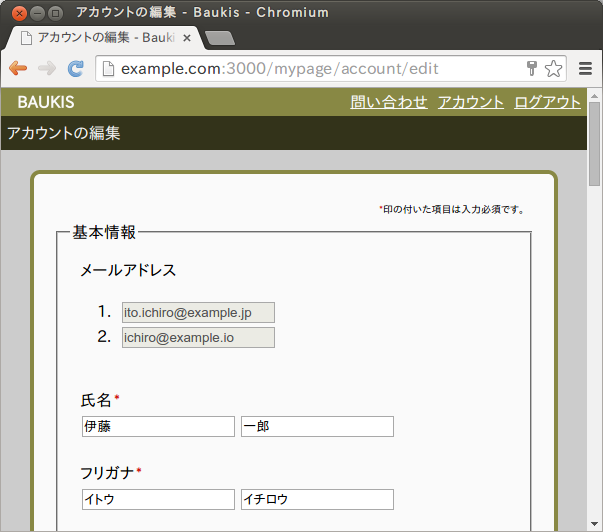Reload the current page
This screenshot has width=603, height=532.
(x=75, y=68)
